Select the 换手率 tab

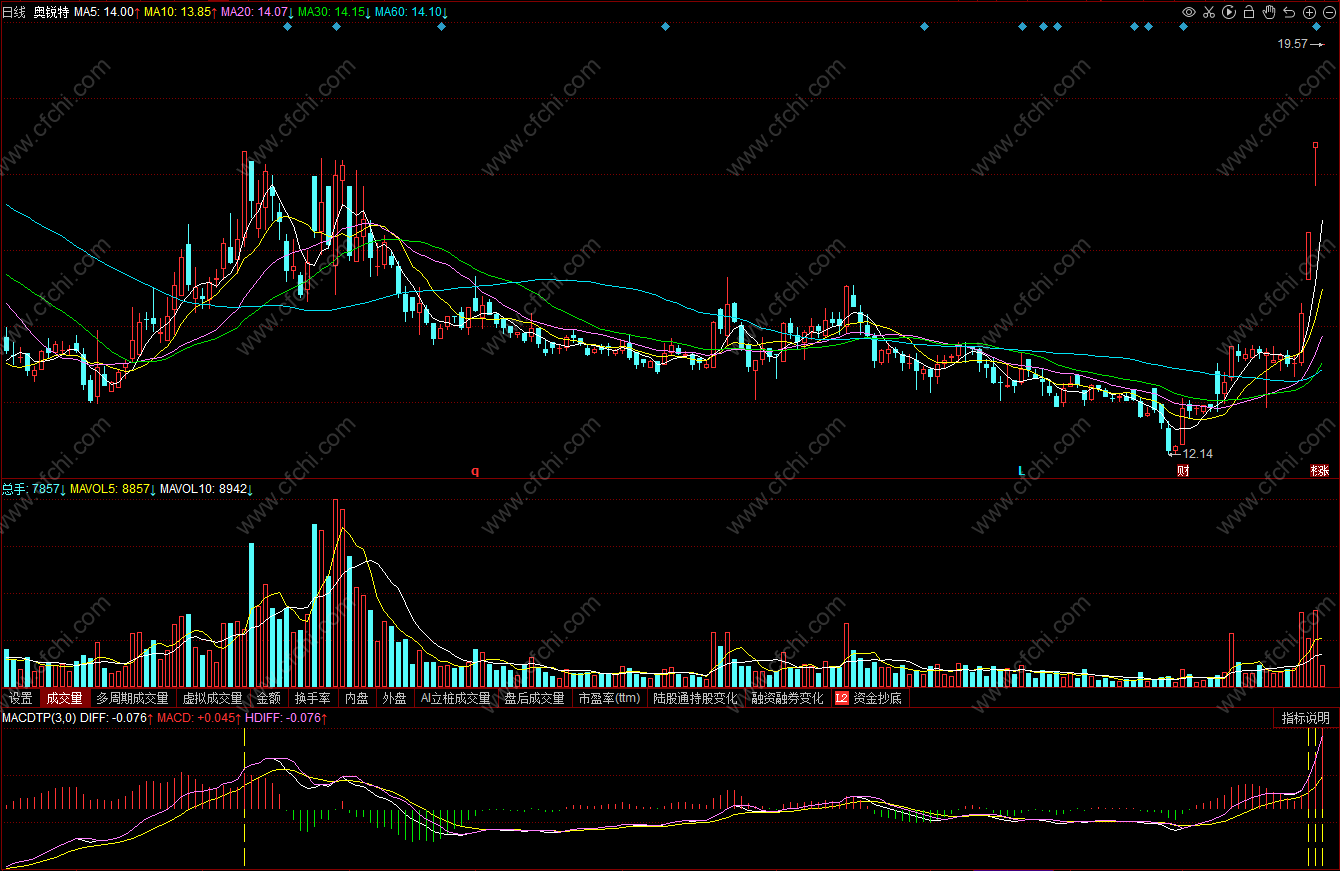[312, 698]
